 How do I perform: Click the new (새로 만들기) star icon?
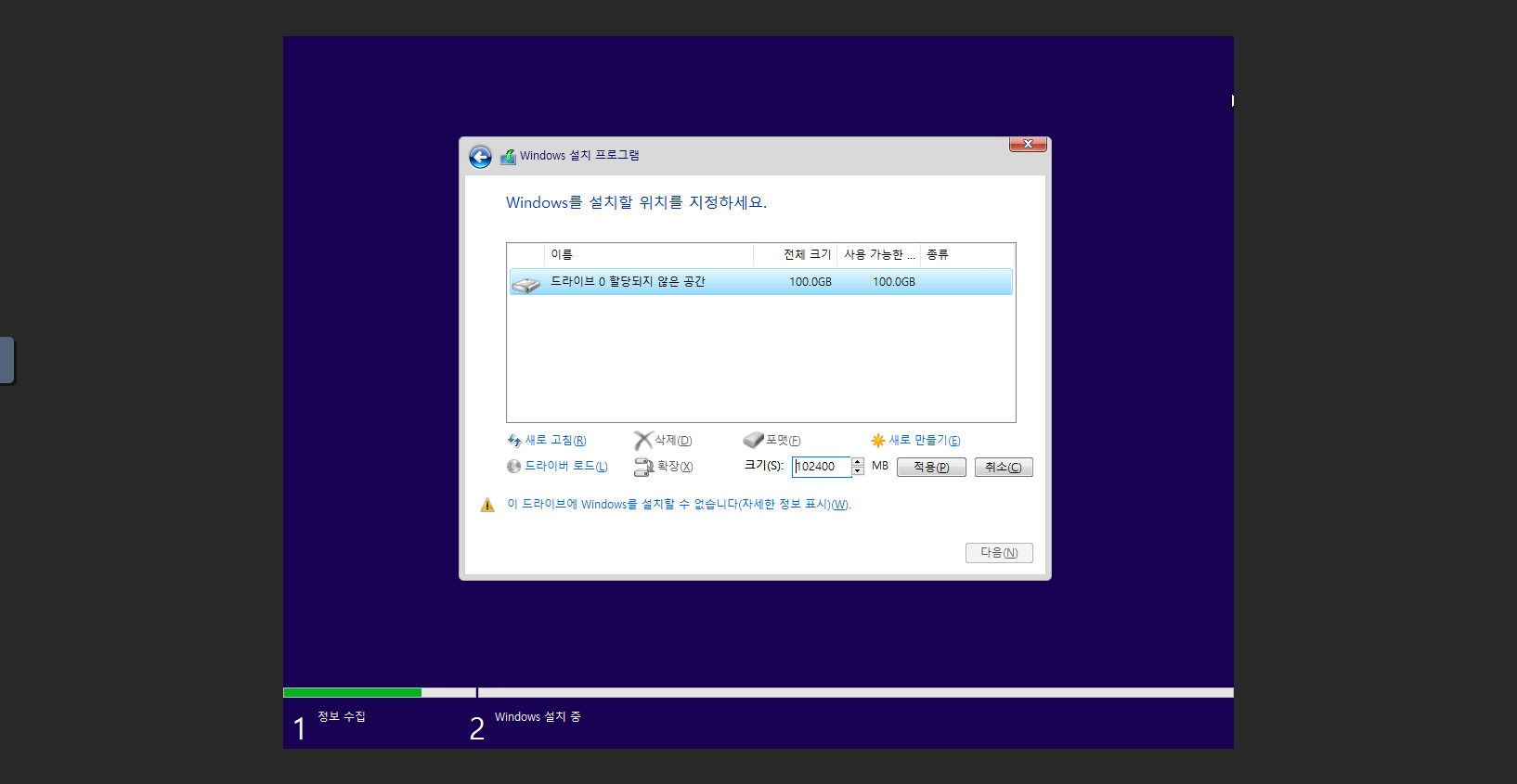[877, 441]
